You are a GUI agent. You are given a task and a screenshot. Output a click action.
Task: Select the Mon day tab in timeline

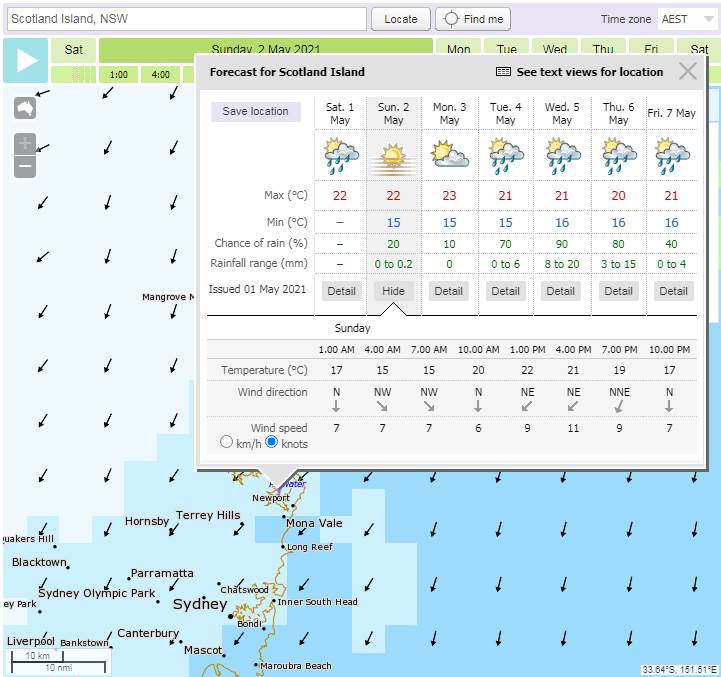[459, 49]
